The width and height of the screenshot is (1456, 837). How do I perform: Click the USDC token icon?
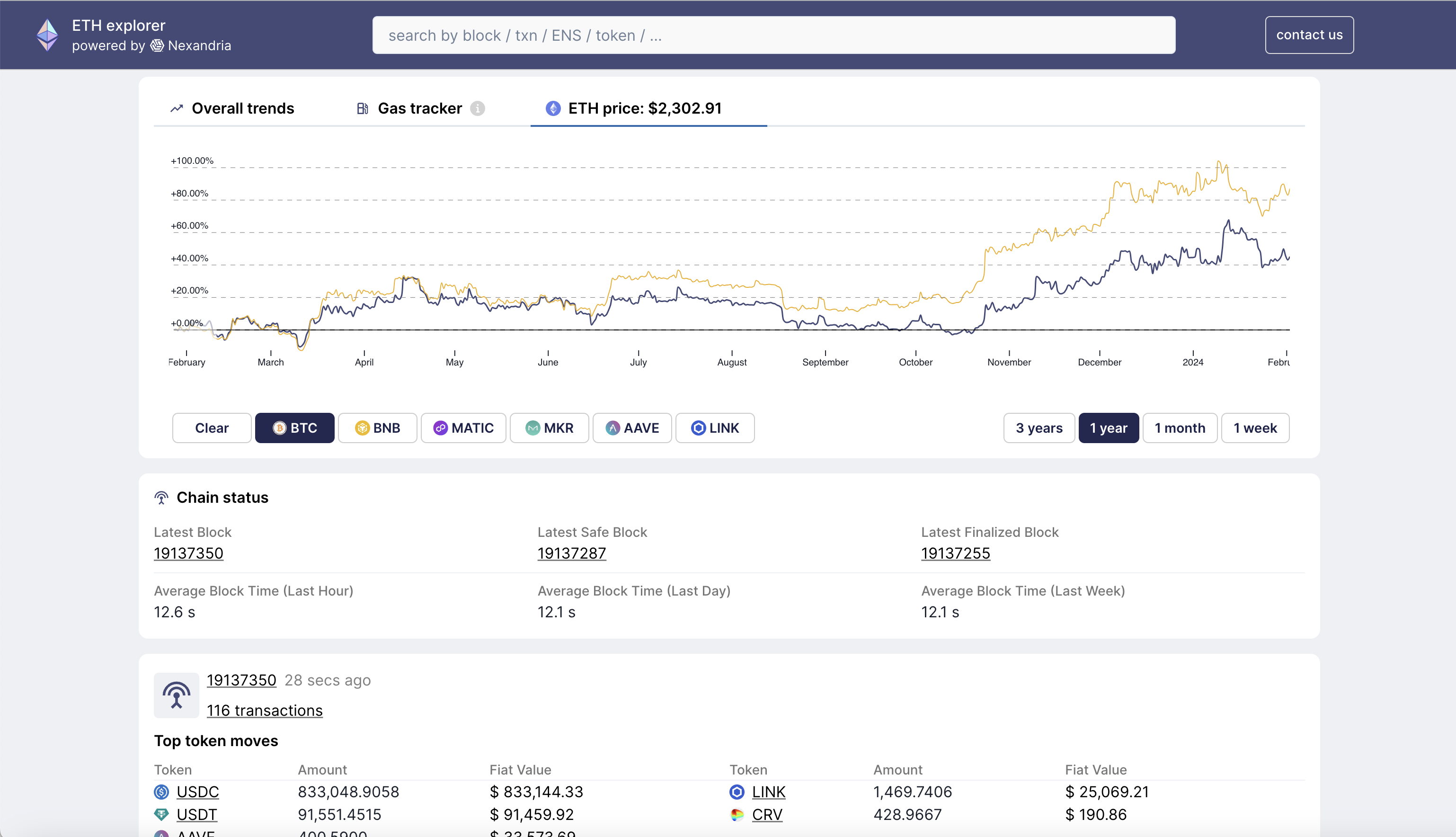(x=161, y=792)
